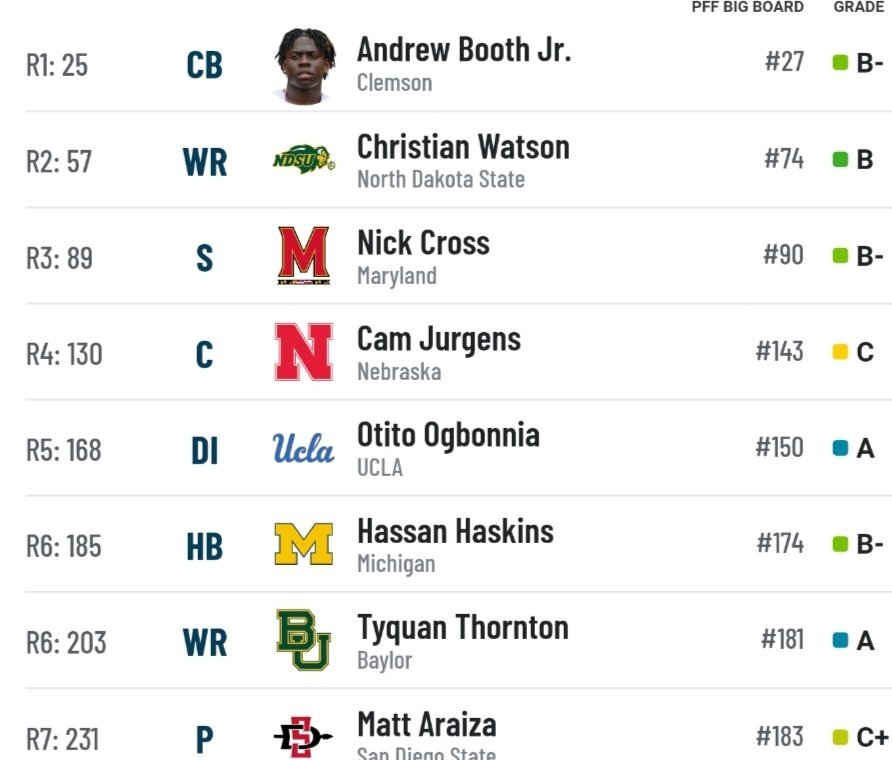892x760 pixels.
Task: Click the HB position label for Haskins
Action: tap(204, 547)
